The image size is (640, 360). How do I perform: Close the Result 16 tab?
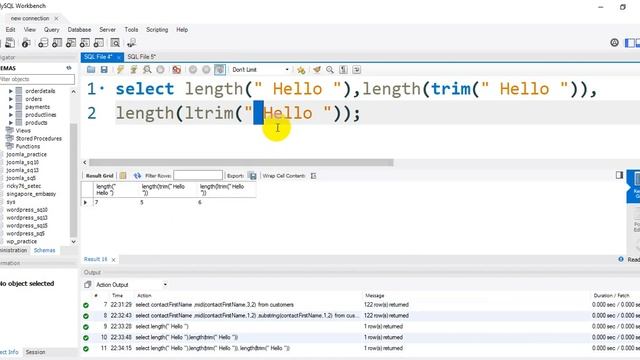pyautogui.click(x=113, y=260)
